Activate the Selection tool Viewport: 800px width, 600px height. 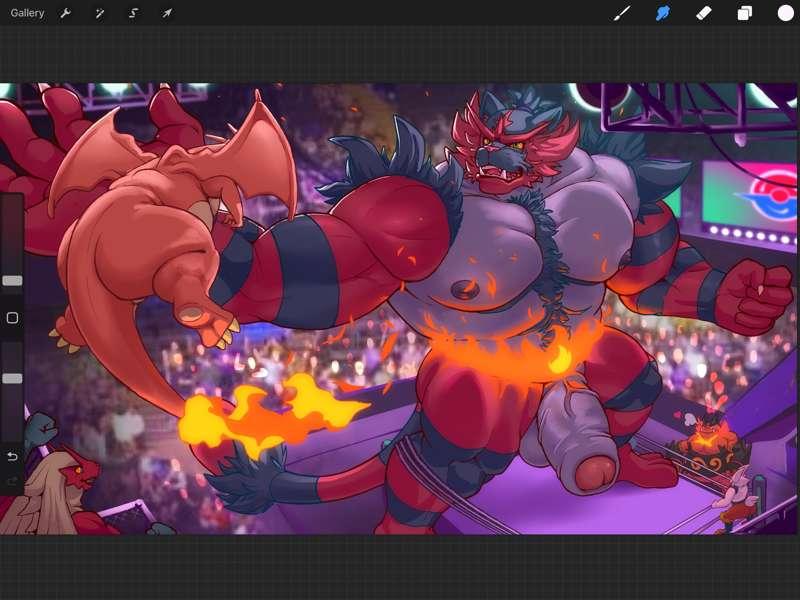tap(134, 13)
